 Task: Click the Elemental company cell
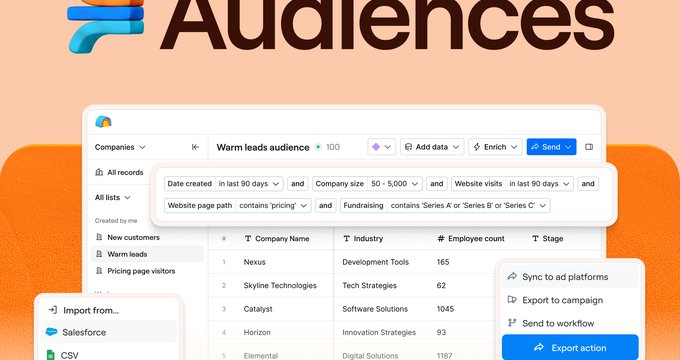261,356
